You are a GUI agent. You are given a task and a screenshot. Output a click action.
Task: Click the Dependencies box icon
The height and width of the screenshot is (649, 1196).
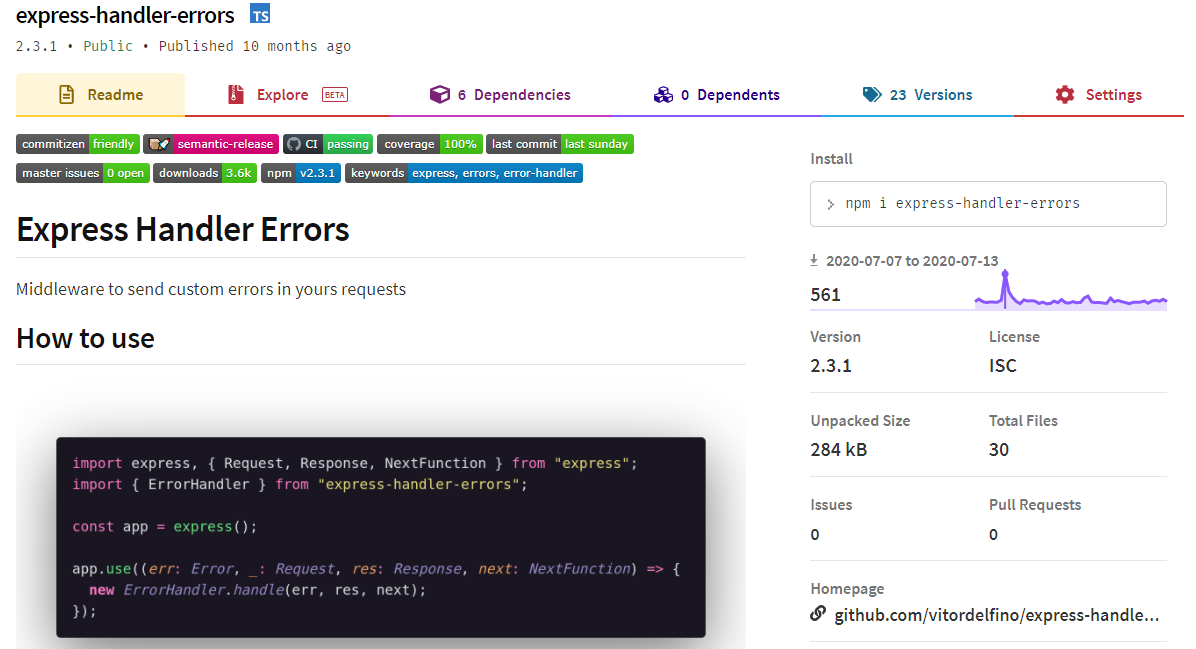[x=439, y=95]
